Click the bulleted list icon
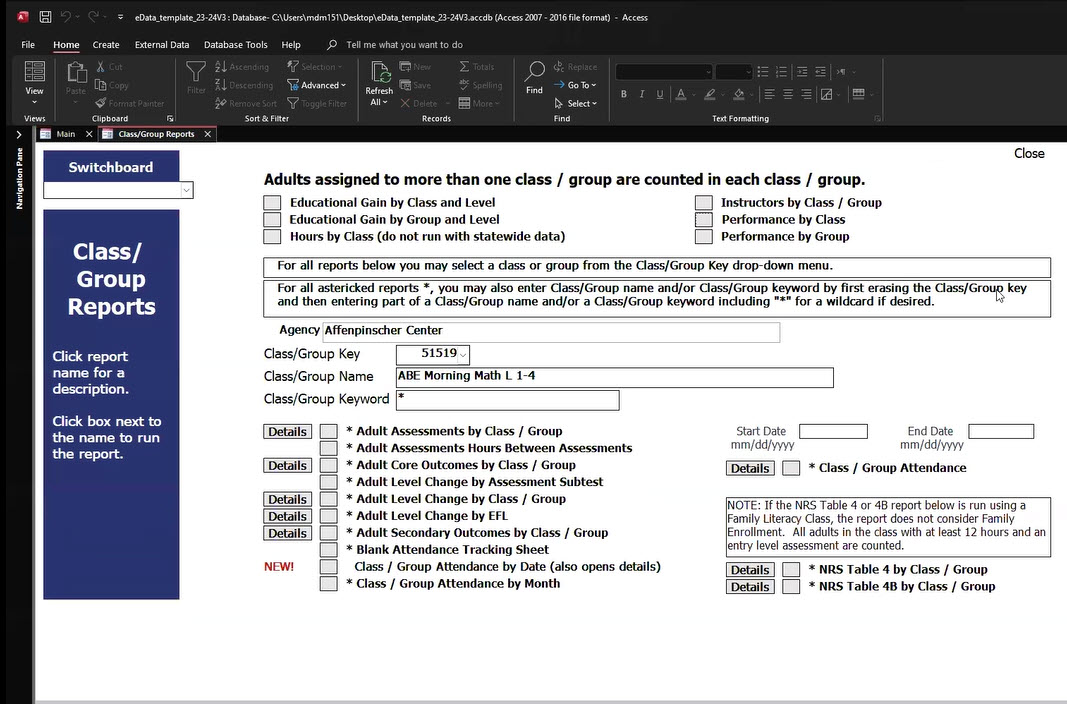Image resolution: width=1067 pixels, height=704 pixels. pyautogui.click(x=763, y=71)
